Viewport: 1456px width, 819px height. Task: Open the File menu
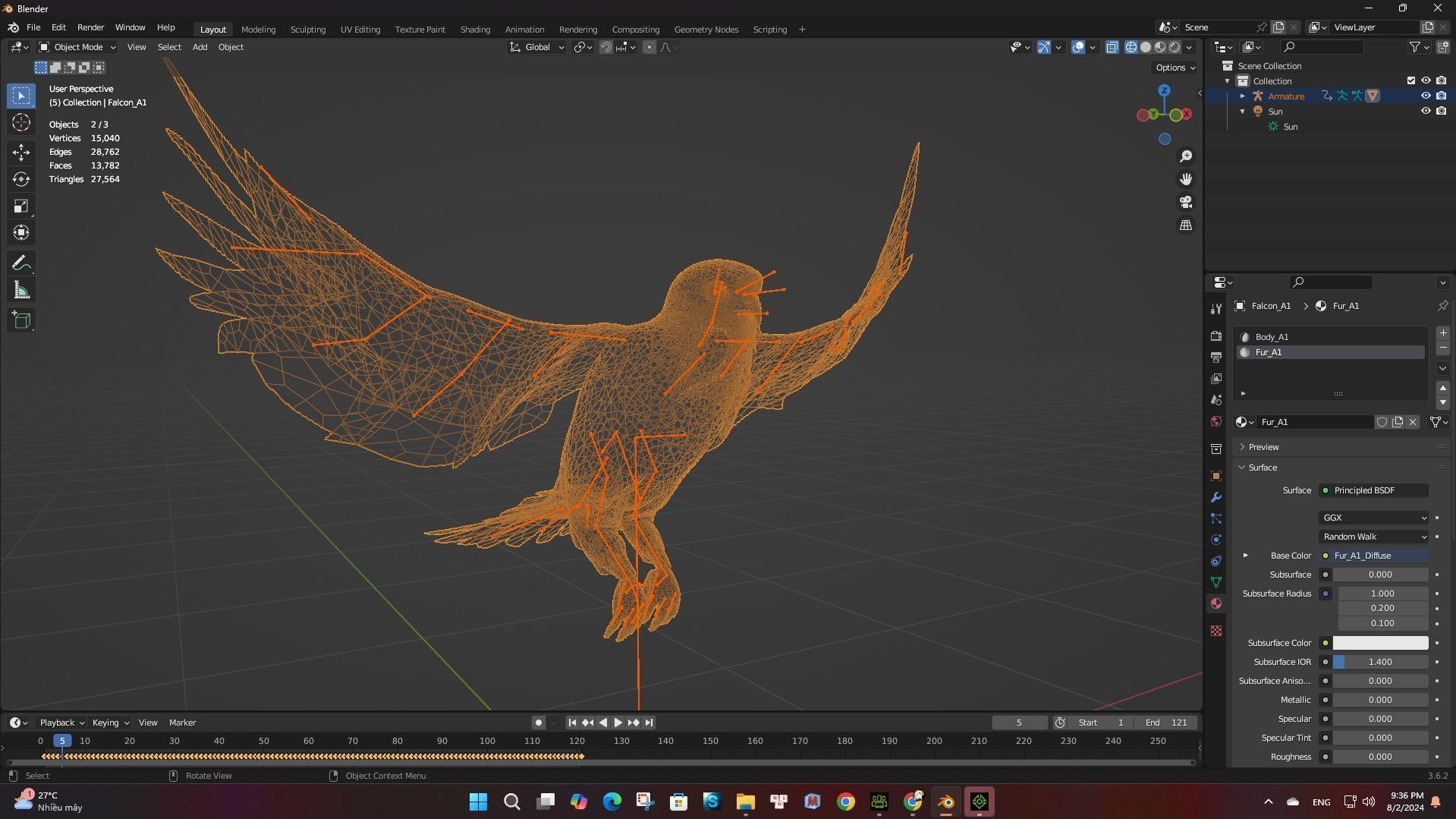[33, 27]
